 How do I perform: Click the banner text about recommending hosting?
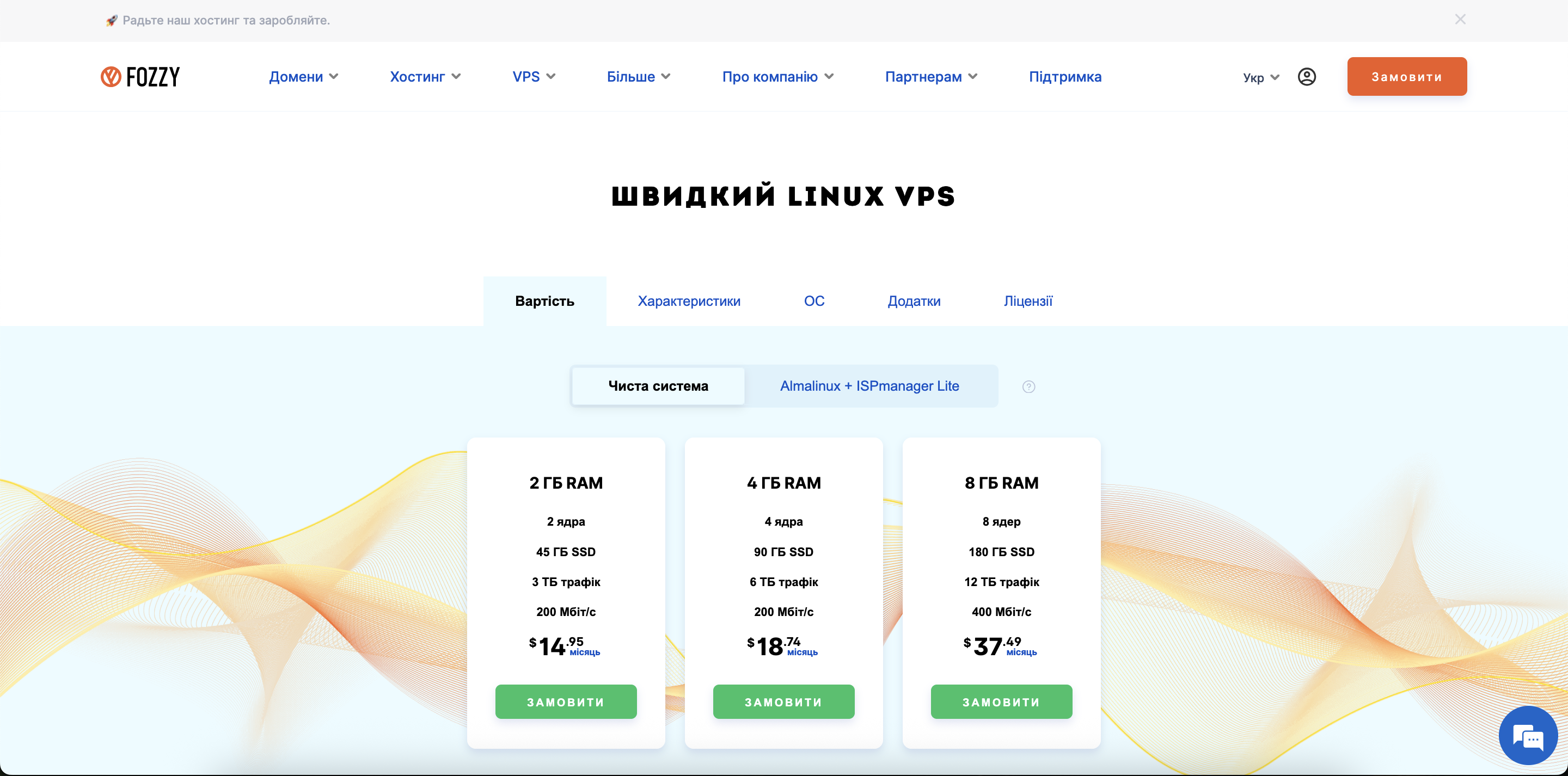point(226,20)
